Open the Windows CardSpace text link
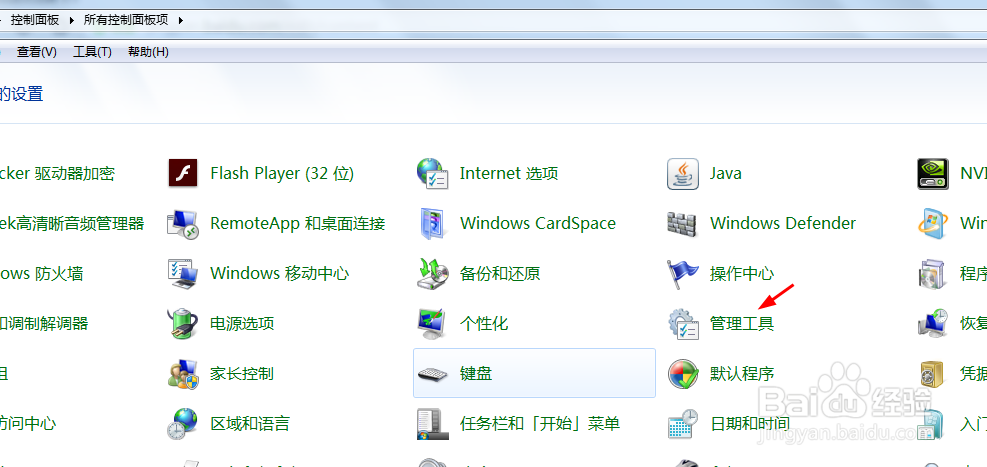Viewport: 987px width, 467px height. (x=538, y=223)
